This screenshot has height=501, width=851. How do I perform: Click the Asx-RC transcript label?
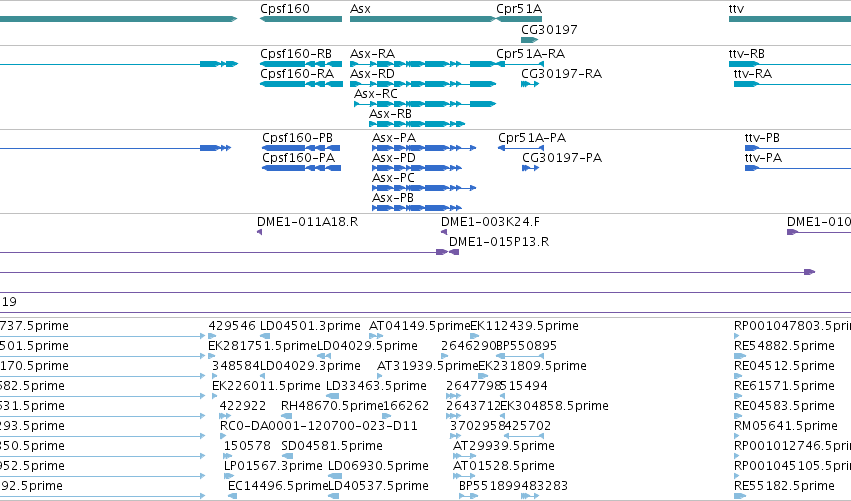pos(376,94)
